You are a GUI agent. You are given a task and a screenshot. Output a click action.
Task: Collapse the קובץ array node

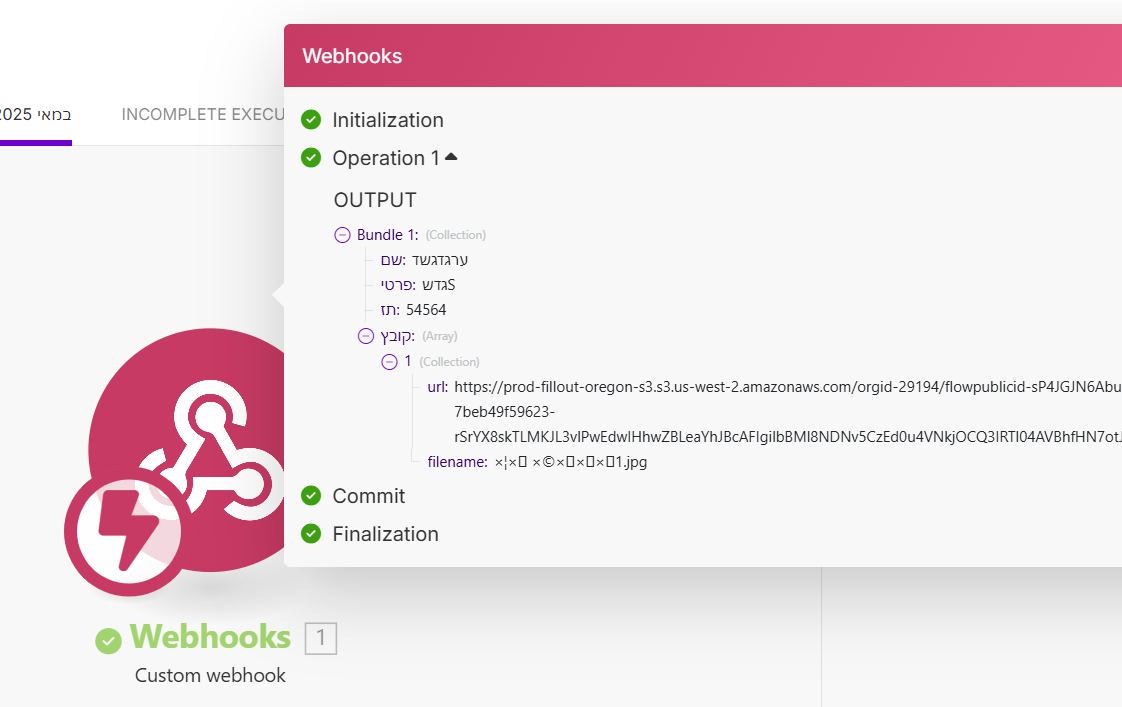(366, 336)
